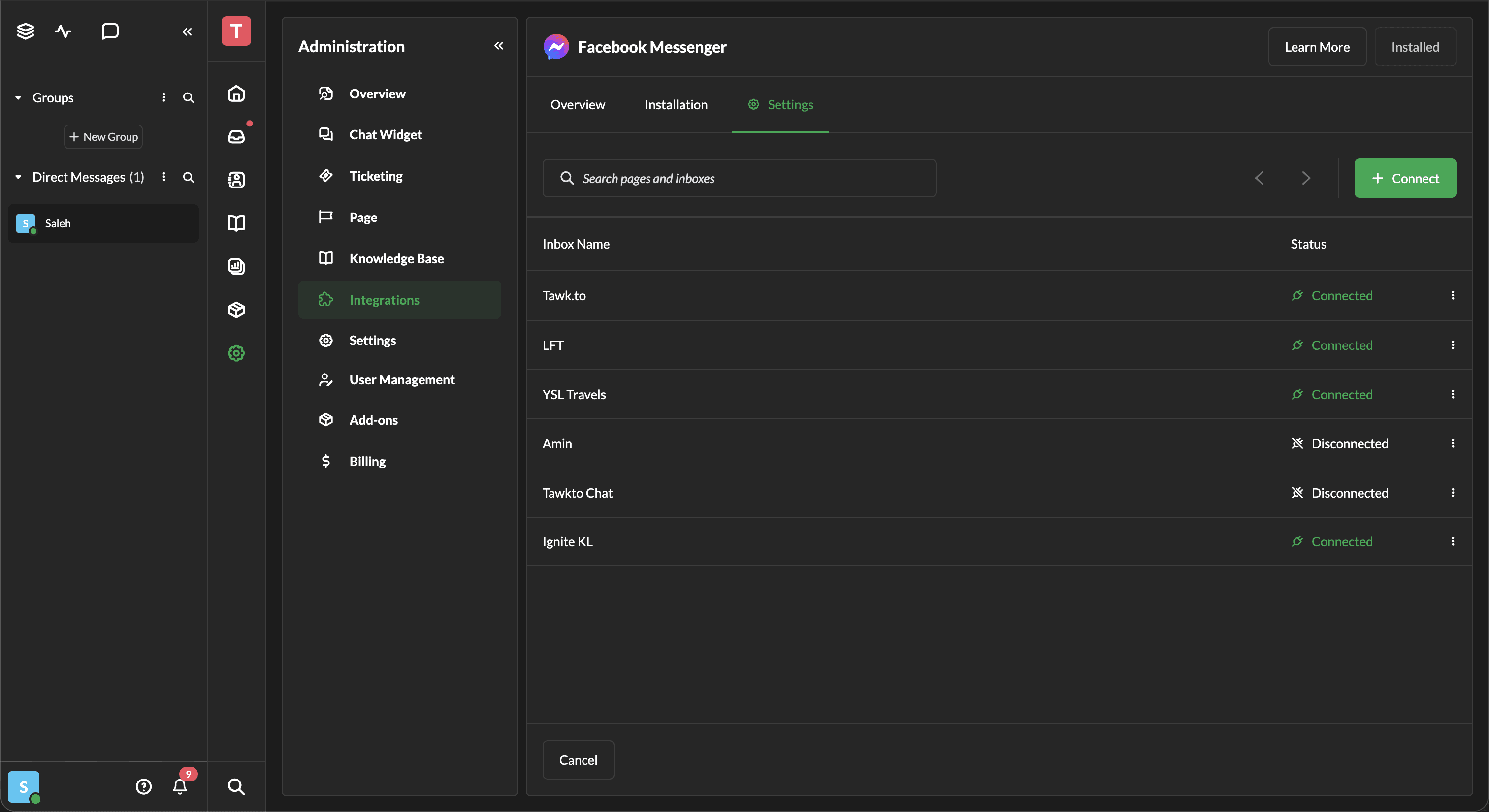Open the notifications bell with badge 9
The image size is (1489, 812).
click(180, 786)
